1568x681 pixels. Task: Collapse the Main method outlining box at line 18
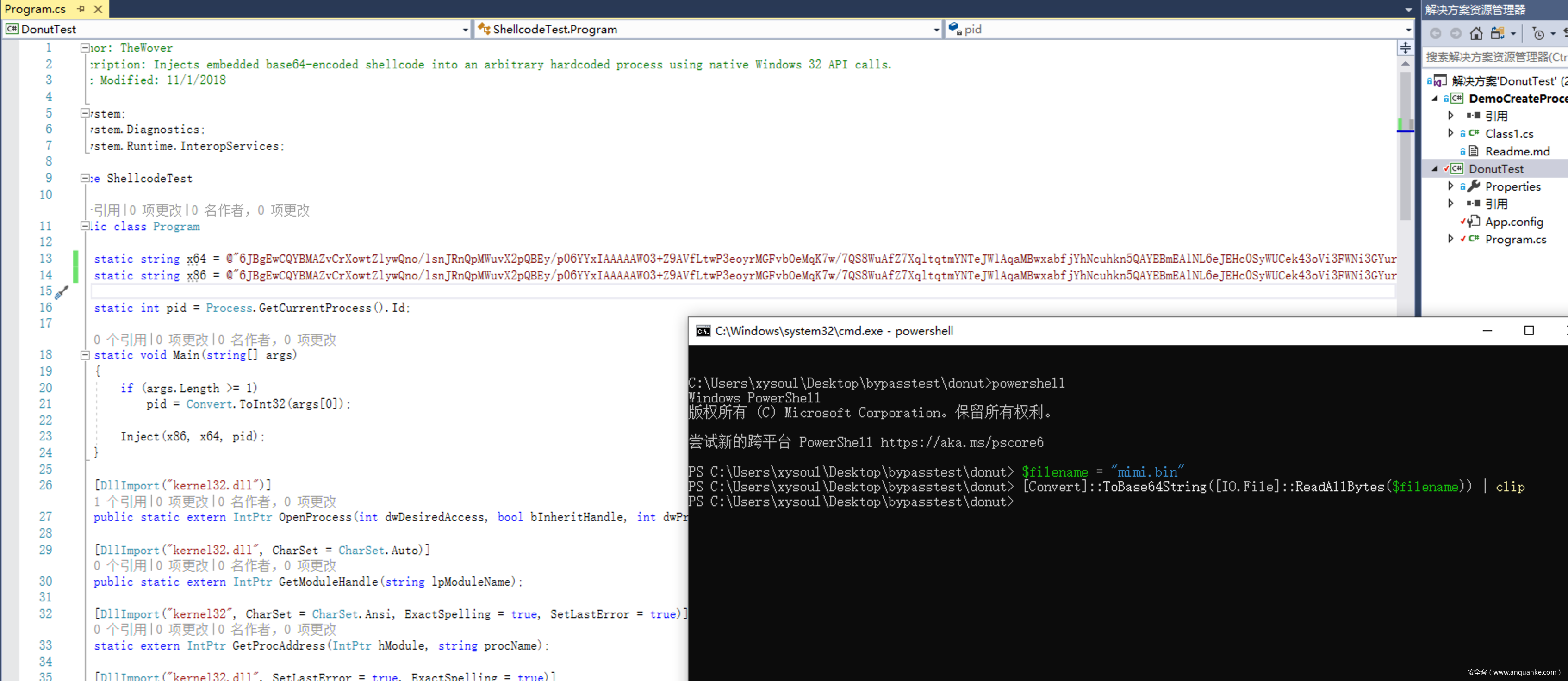coord(85,355)
